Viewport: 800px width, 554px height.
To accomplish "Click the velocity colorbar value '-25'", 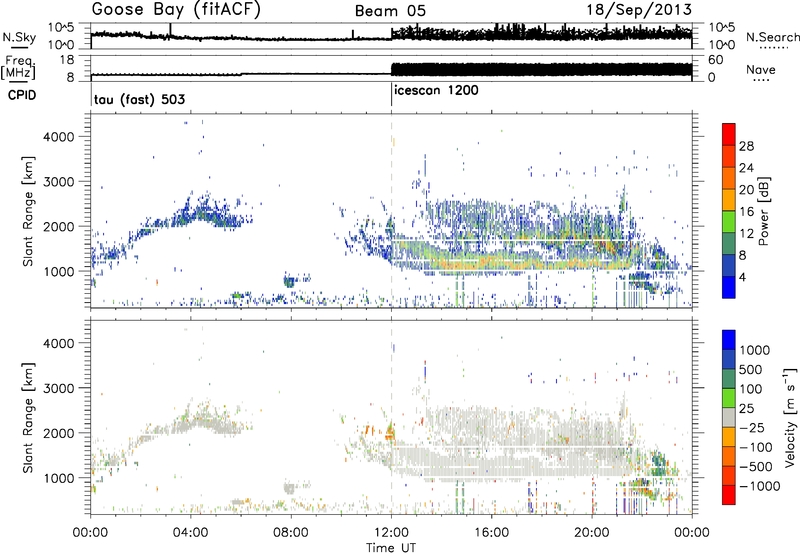I will pos(754,427).
